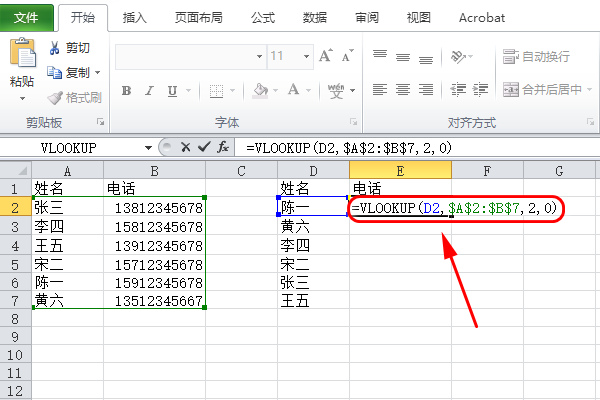This screenshot has width=600, height=400.
Task: Open the Formulas (公式) tab
Action: (263, 18)
